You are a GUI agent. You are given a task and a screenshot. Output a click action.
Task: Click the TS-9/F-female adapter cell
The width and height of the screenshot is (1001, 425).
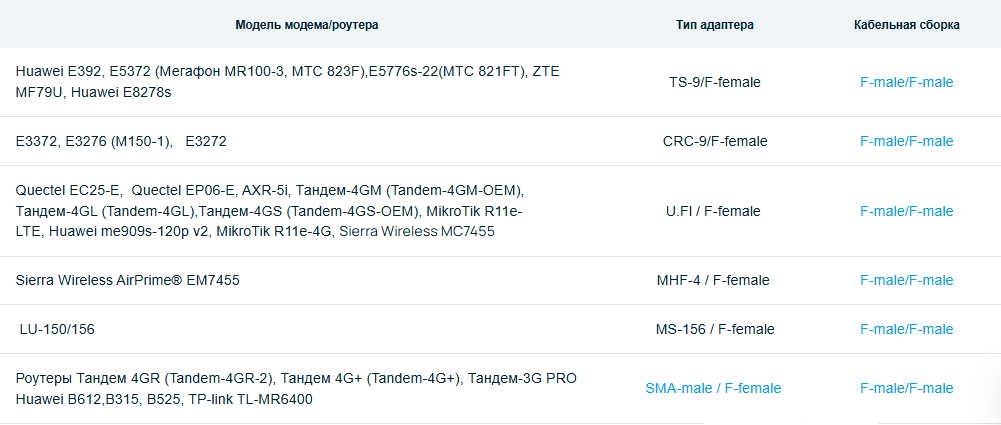coord(714,82)
